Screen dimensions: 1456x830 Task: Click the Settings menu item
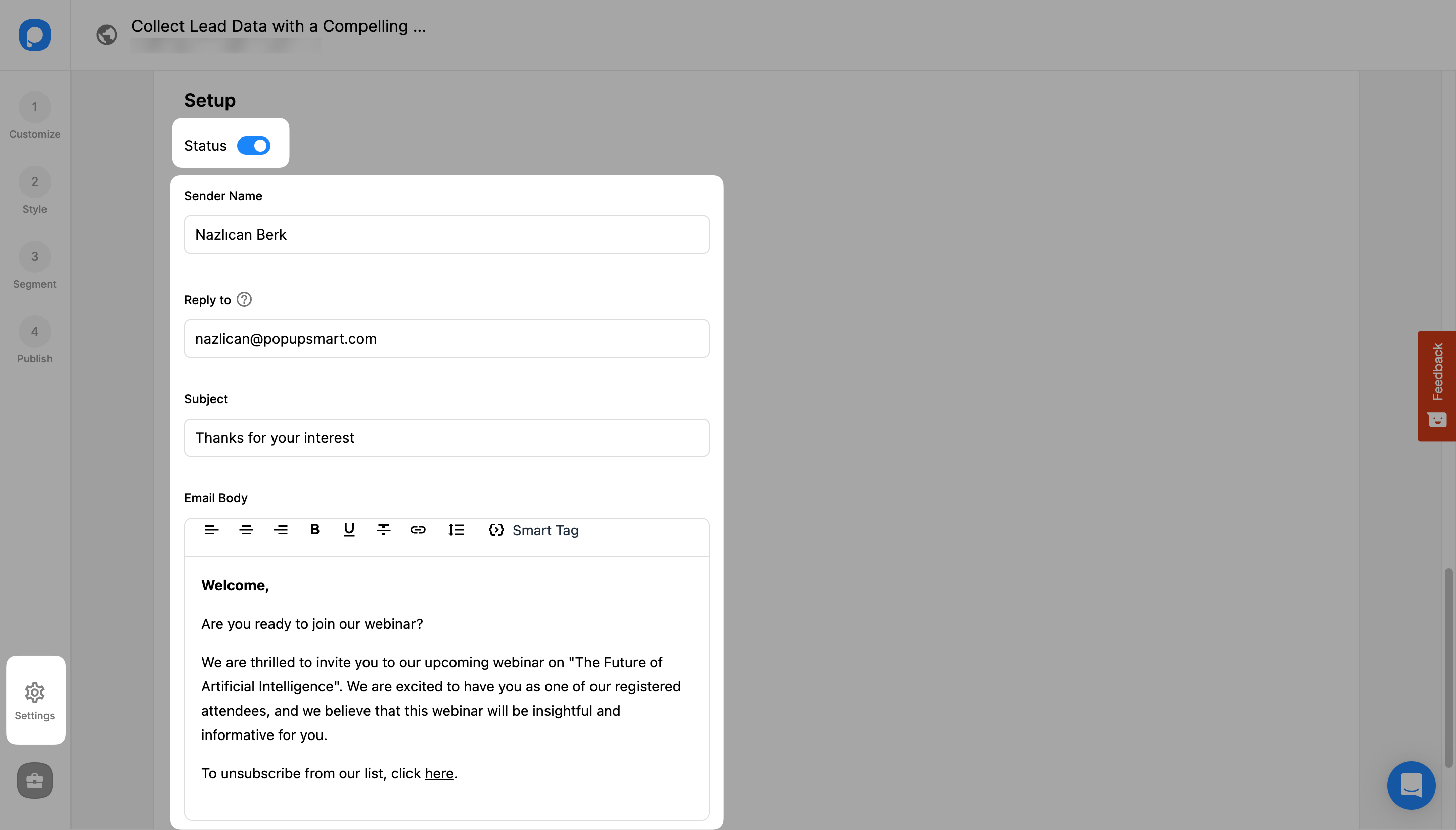[34, 700]
